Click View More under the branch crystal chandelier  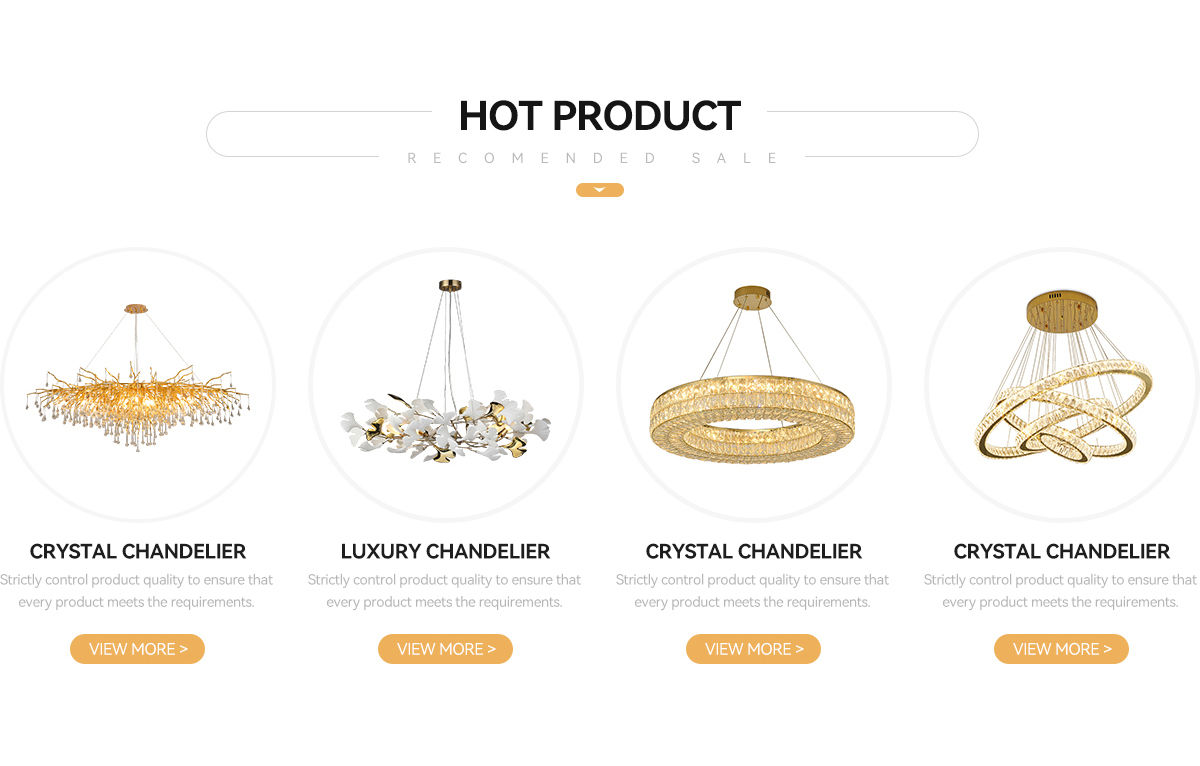pyautogui.click(x=137, y=649)
